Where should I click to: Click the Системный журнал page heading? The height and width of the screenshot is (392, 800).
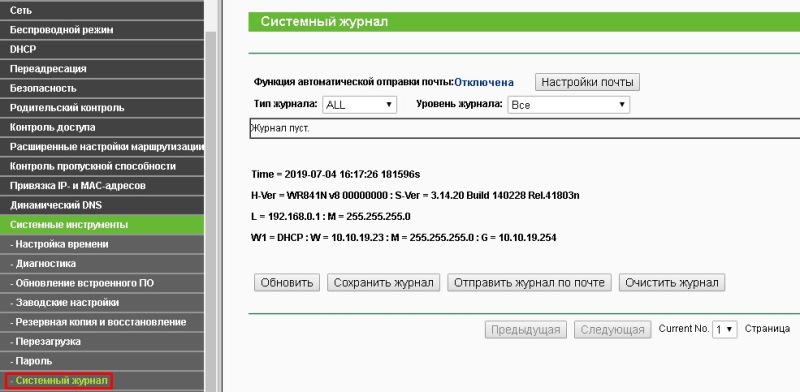(x=324, y=22)
